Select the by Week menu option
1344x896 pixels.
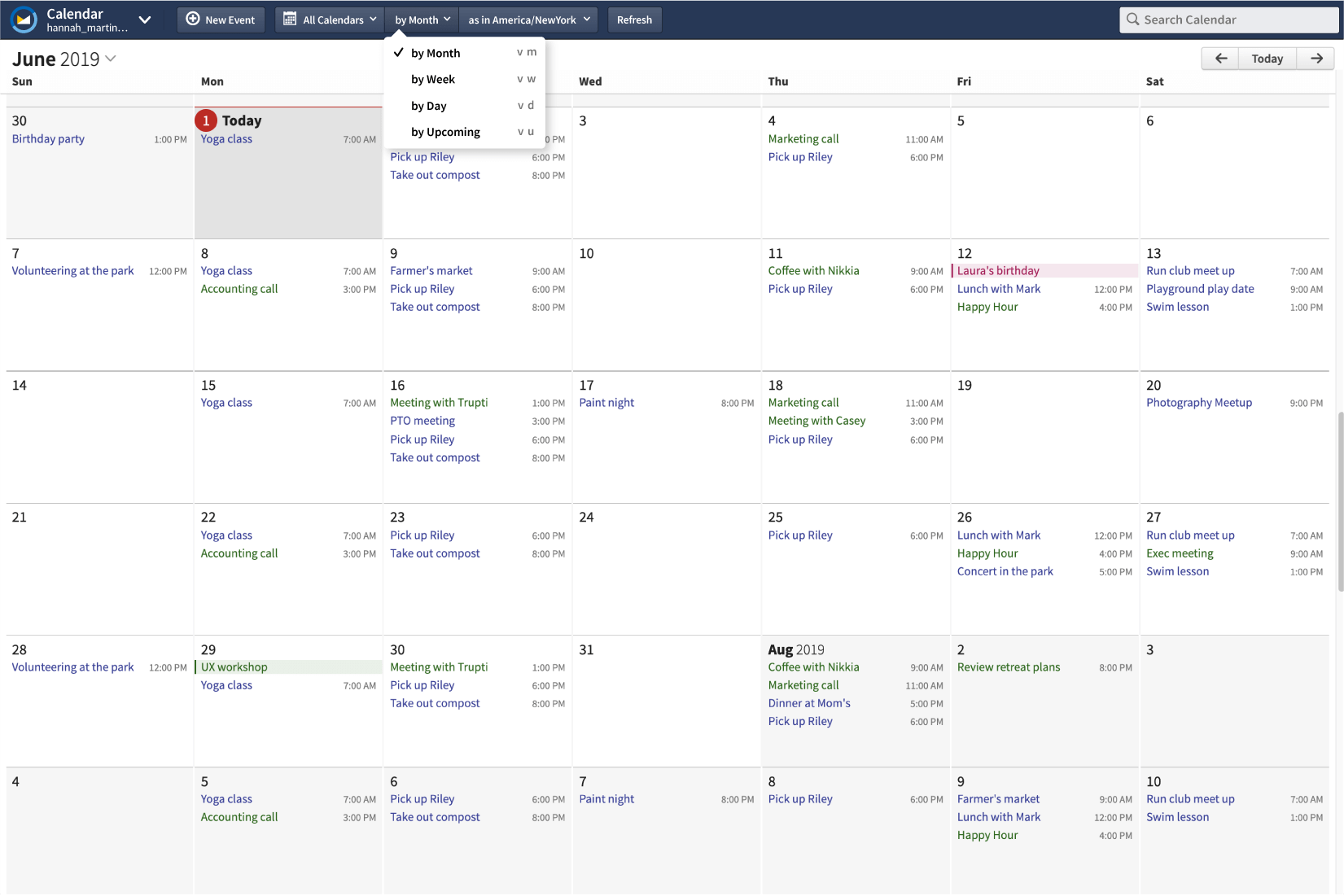465,79
